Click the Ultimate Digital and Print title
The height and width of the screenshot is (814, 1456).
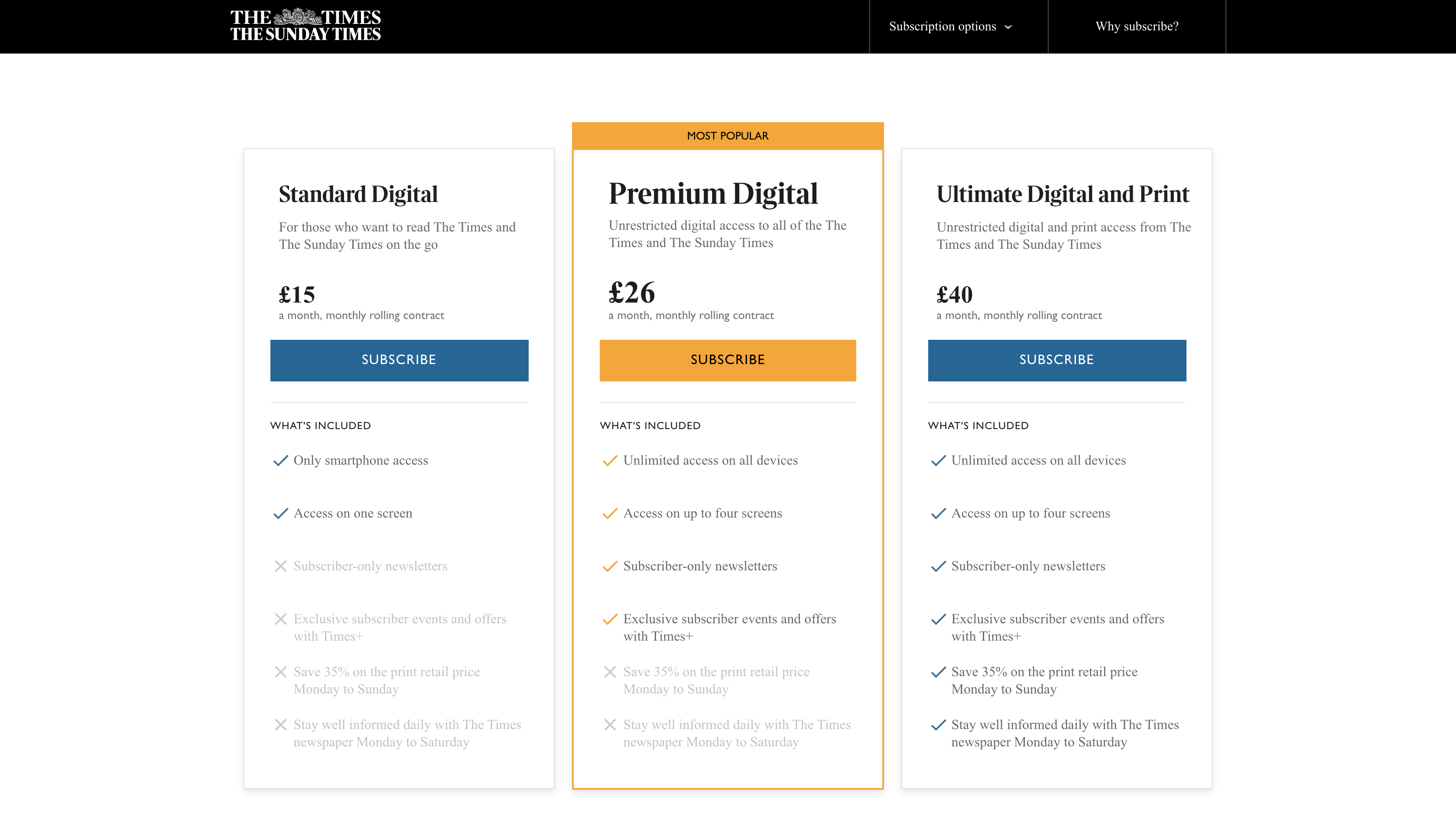(1063, 194)
